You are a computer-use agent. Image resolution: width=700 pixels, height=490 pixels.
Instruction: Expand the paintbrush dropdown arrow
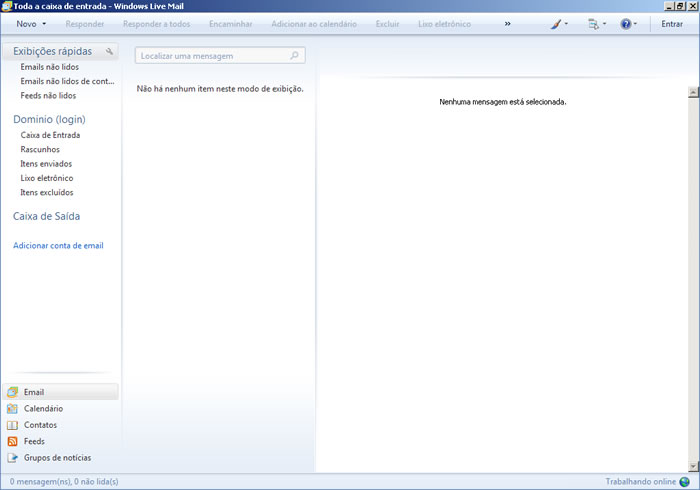pyautogui.click(x=566, y=24)
